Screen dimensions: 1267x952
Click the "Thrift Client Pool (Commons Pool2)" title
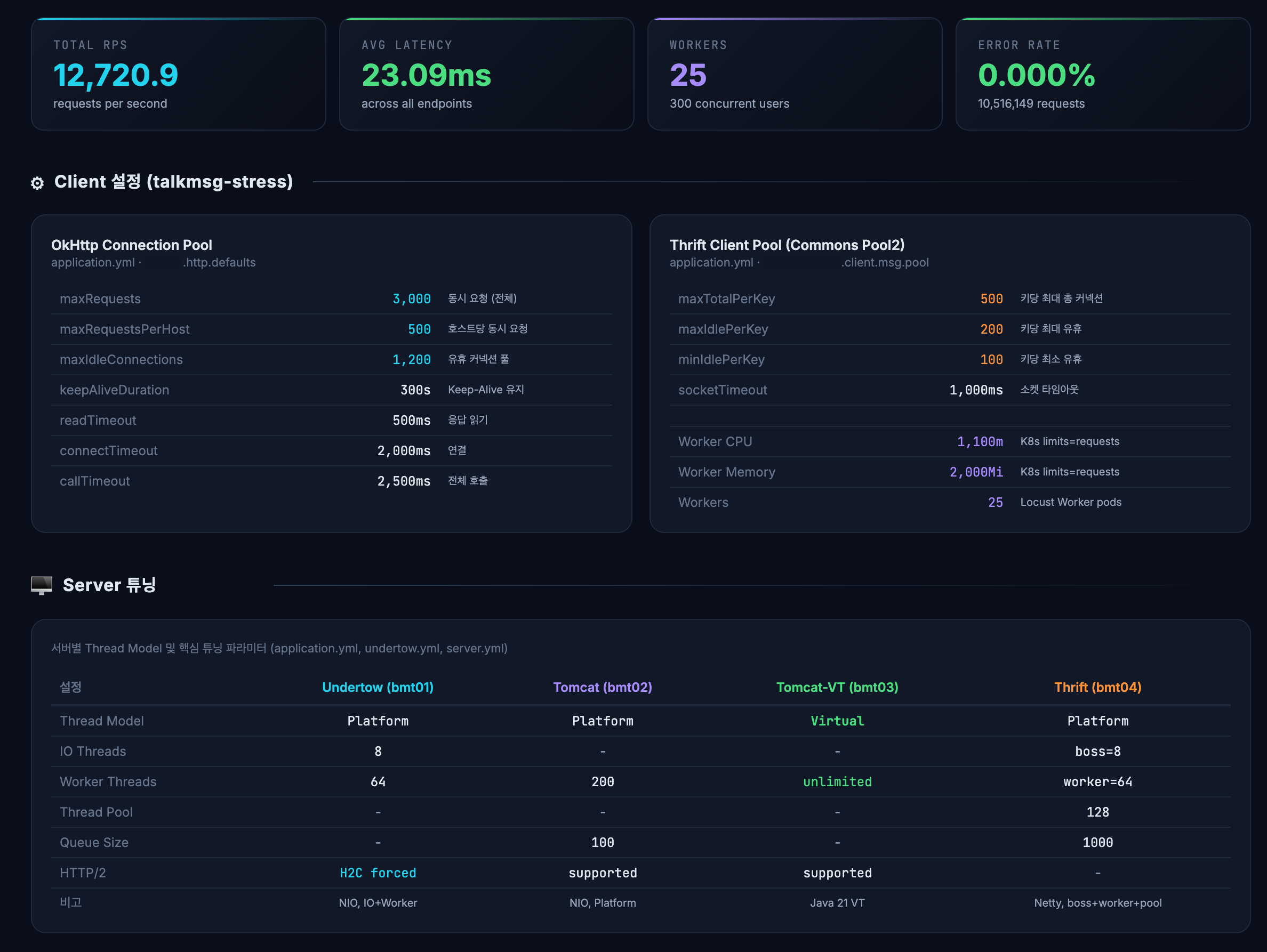click(x=787, y=245)
